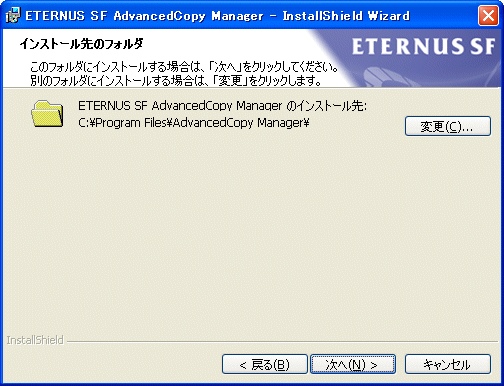Click the ETERNUS SF AdvancedCopy Manager のインストール先: label

(x=222, y=106)
